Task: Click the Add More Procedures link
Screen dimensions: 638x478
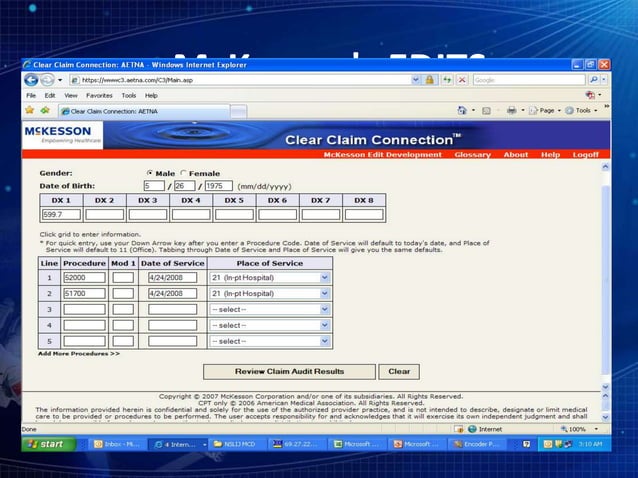Action: pyautogui.click(x=79, y=353)
